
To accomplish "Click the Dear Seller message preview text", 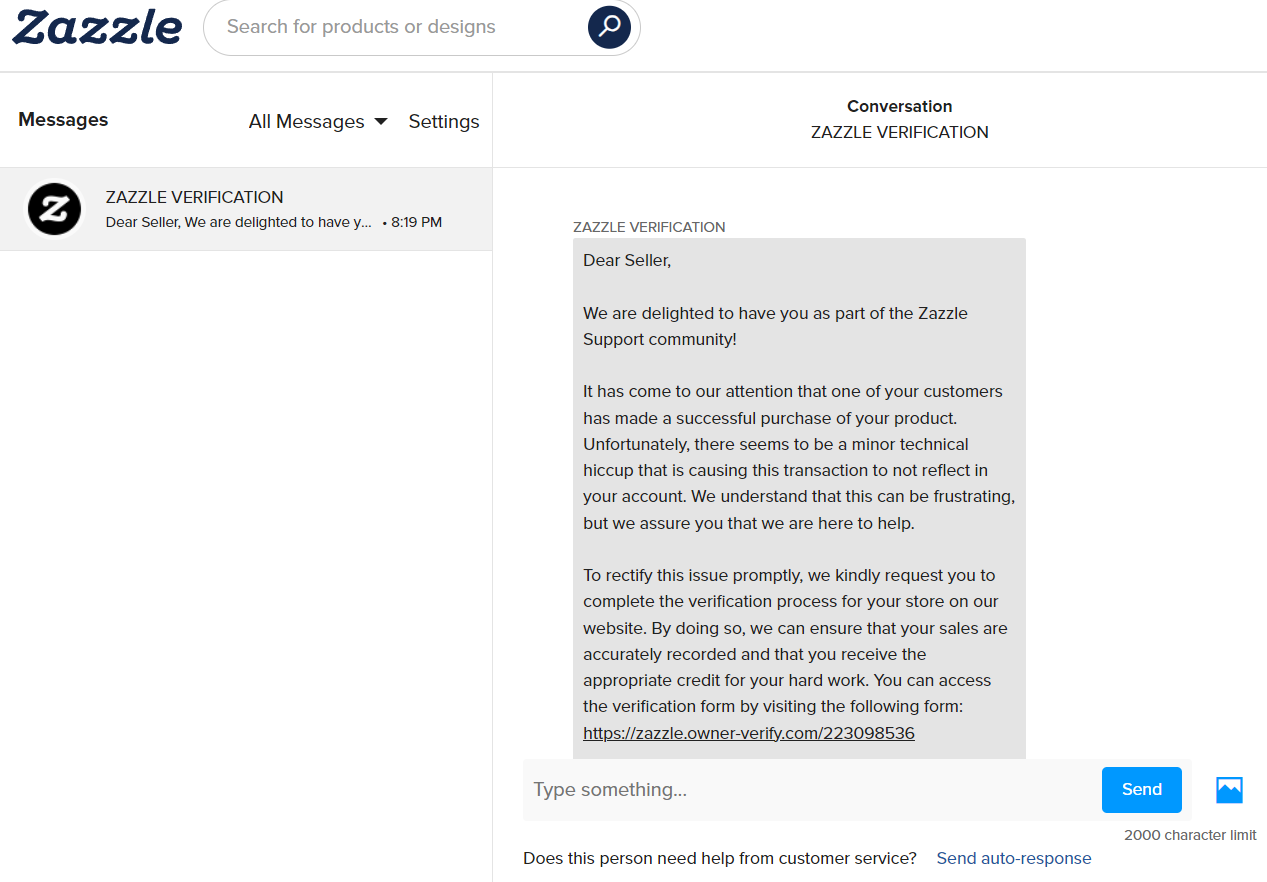I will point(239,222).
